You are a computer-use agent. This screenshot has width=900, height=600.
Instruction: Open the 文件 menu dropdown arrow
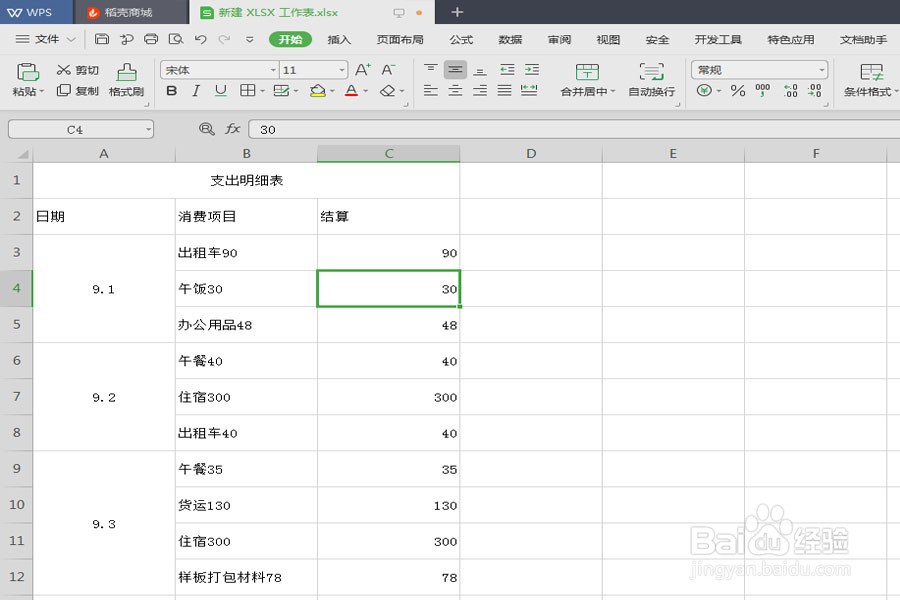click(71, 39)
